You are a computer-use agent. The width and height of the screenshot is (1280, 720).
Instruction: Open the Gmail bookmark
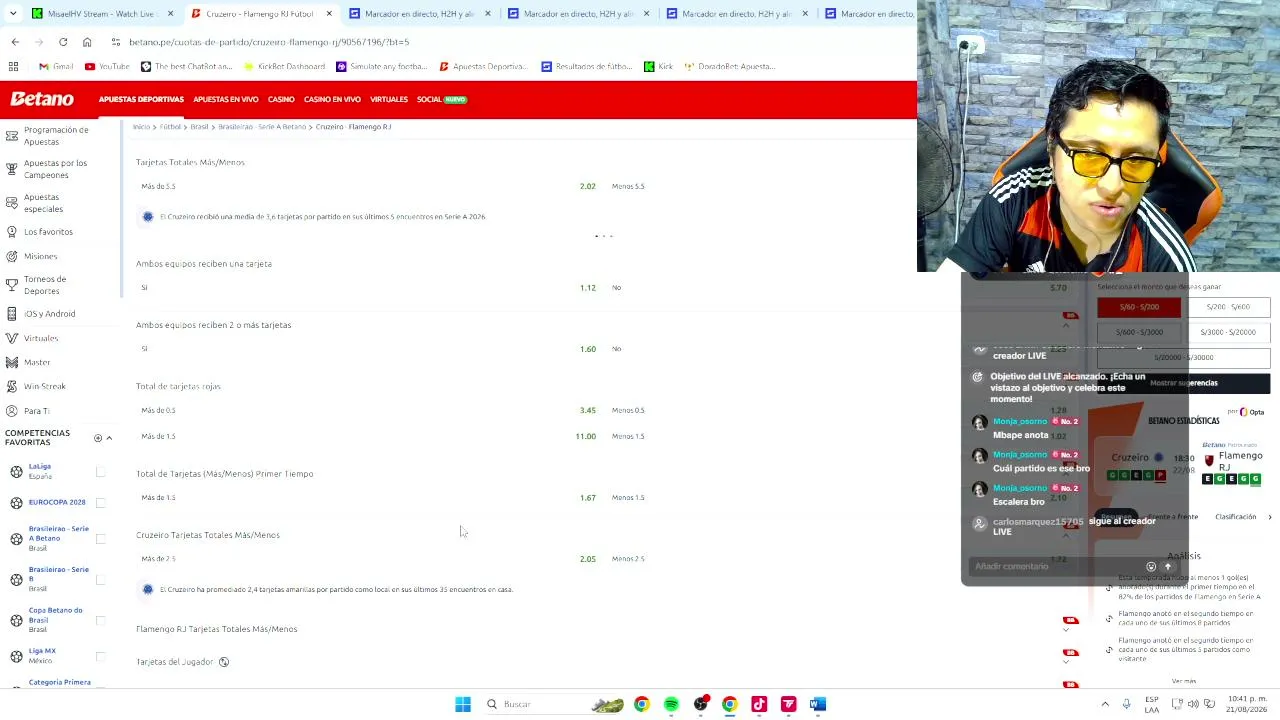click(56, 66)
